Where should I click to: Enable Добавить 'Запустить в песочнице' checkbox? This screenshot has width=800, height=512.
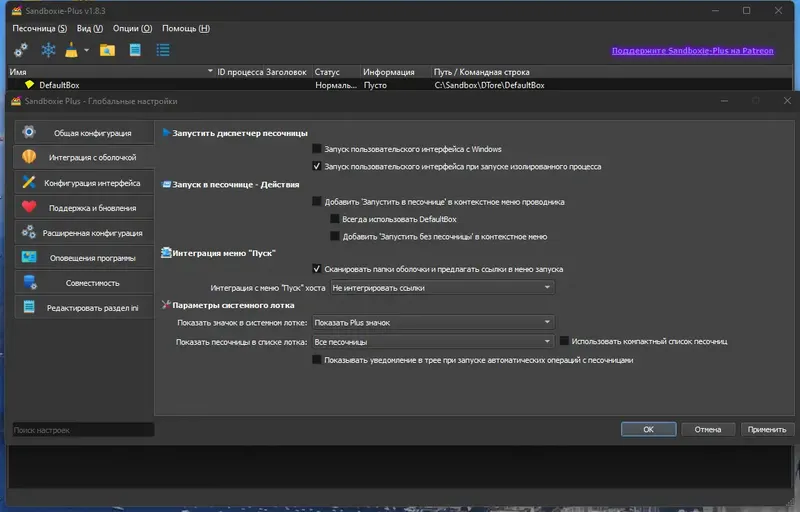(x=317, y=201)
